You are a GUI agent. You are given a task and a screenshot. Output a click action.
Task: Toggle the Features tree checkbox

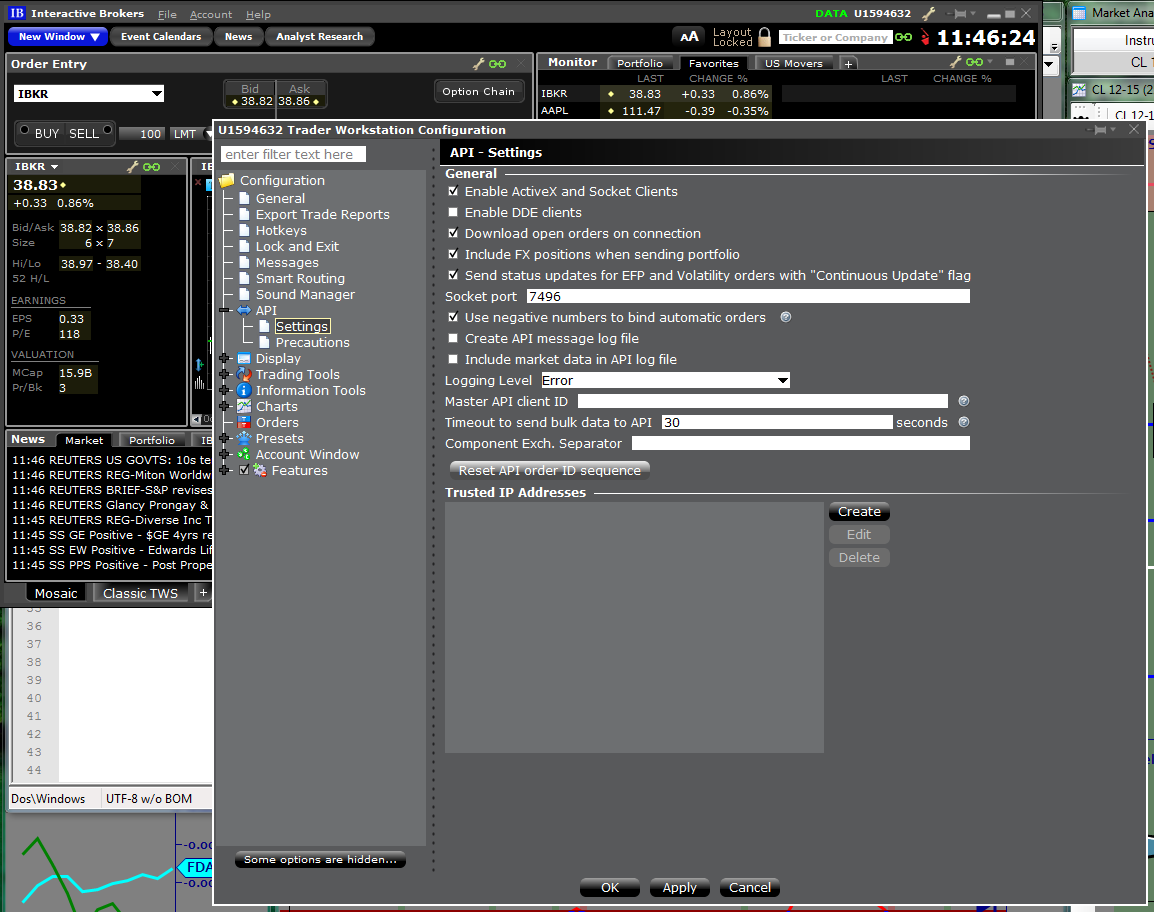(x=244, y=470)
